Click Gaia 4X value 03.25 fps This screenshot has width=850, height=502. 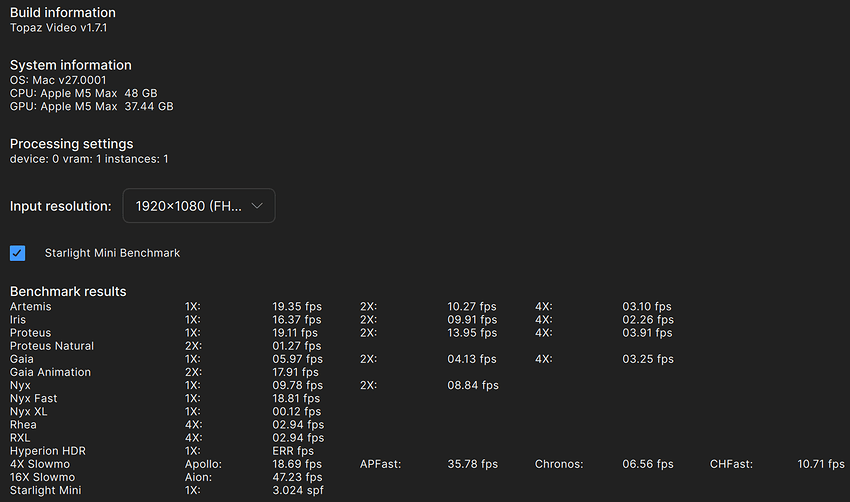pyautogui.click(x=648, y=359)
